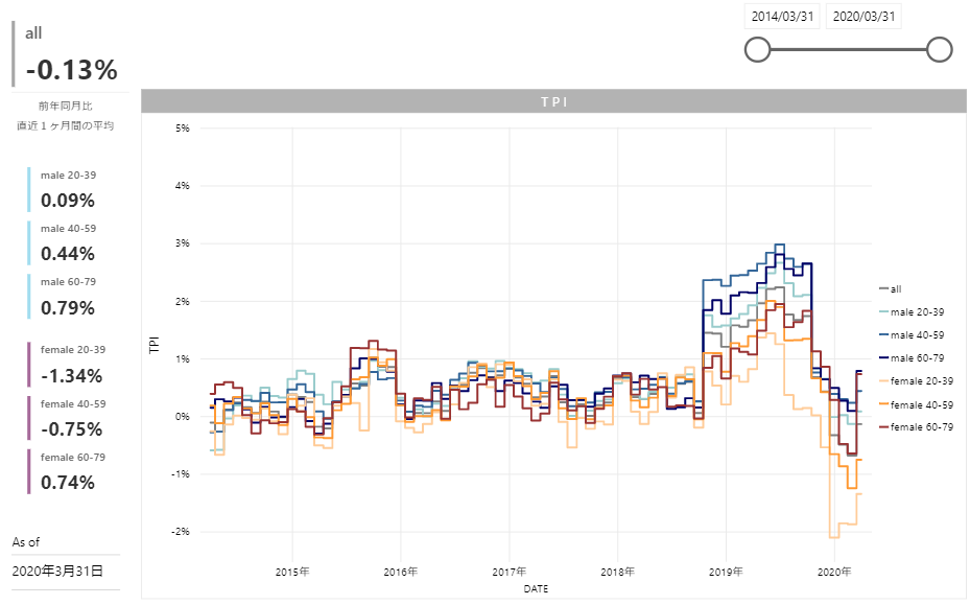Select the 'female 60-79' legend entry
This screenshot has height=605, width=970.
[x=920, y=427]
